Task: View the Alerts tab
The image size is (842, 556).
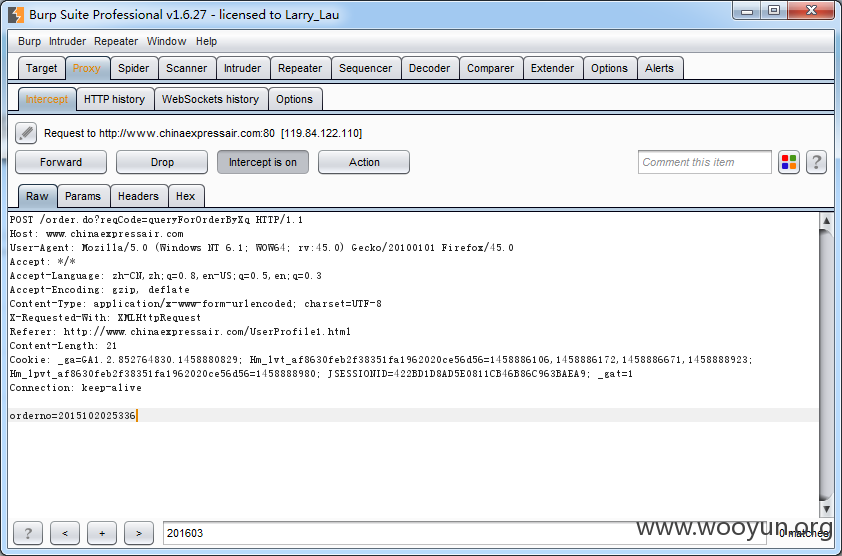Action: (659, 68)
